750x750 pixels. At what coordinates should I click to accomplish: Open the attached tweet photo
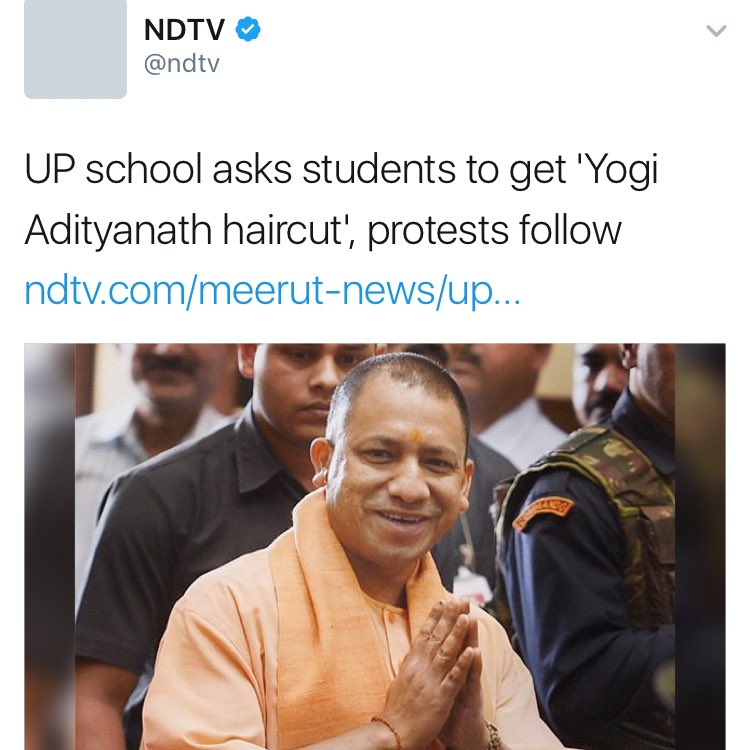375,546
